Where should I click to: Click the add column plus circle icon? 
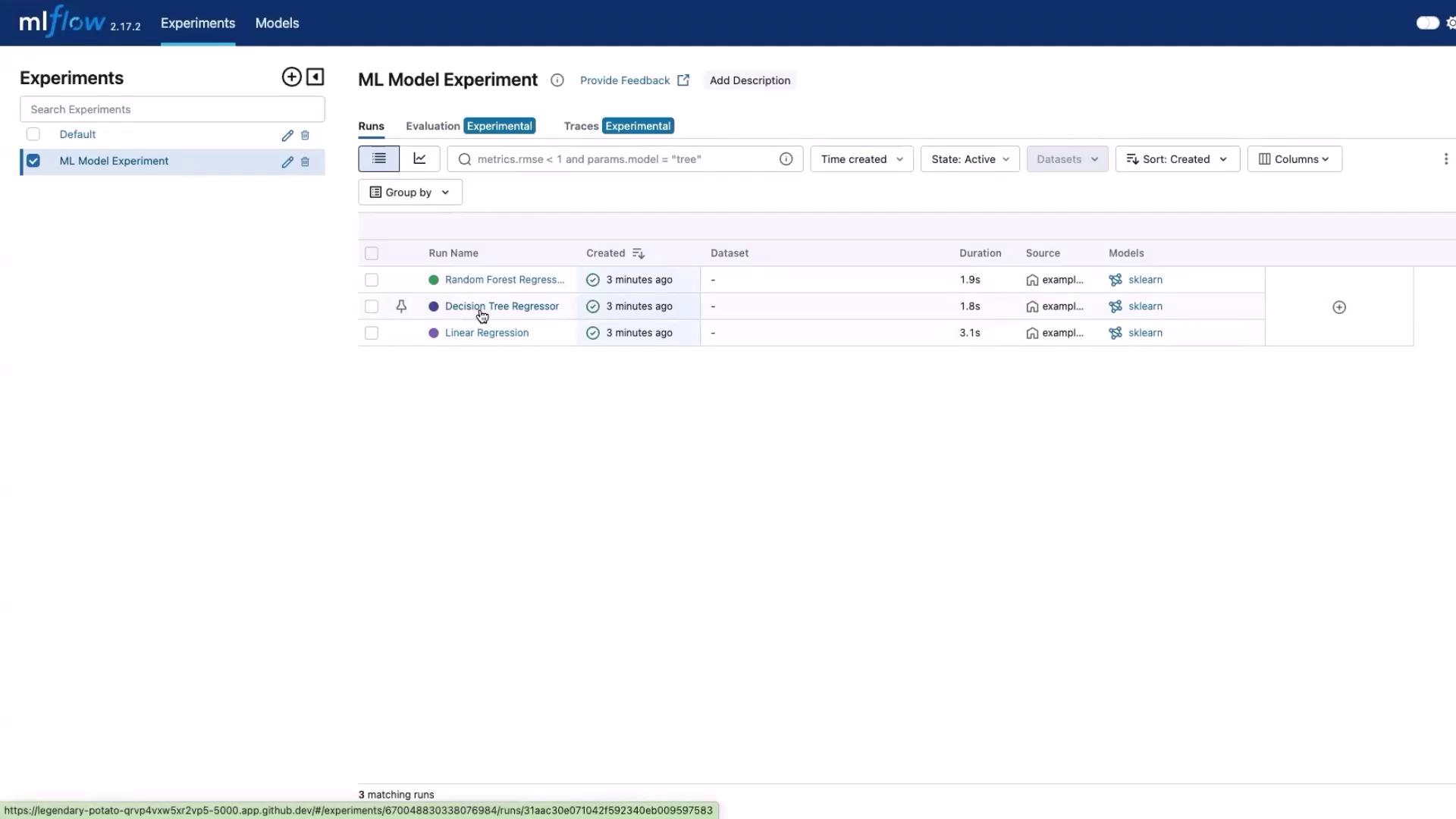click(x=1339, y=307)
